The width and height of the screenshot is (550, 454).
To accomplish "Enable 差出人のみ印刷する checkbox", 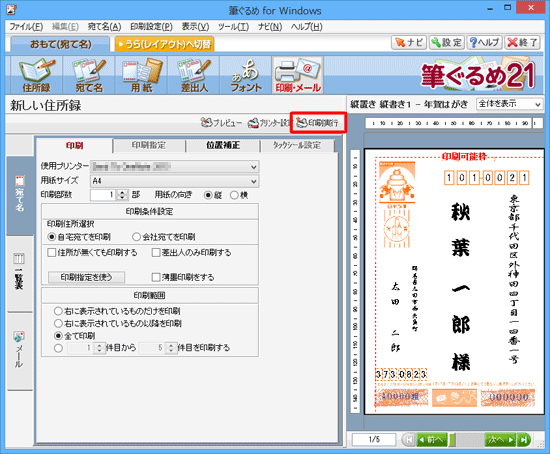I will [x=192, y=253].
